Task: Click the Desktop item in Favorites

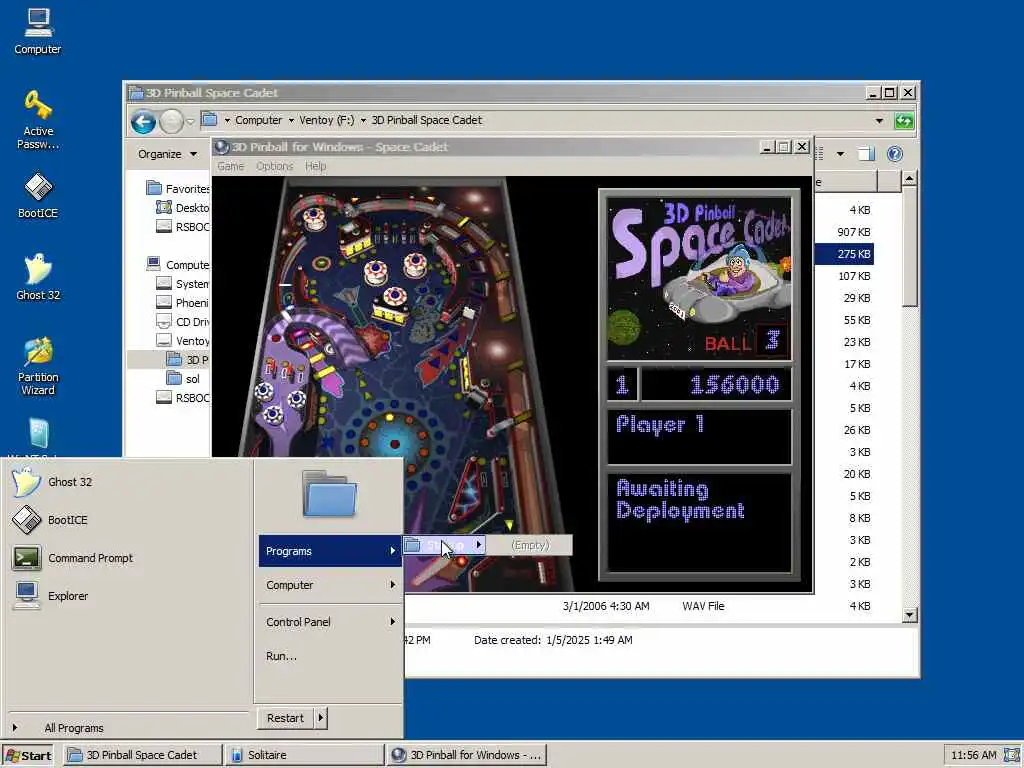Action: [183, 208]
